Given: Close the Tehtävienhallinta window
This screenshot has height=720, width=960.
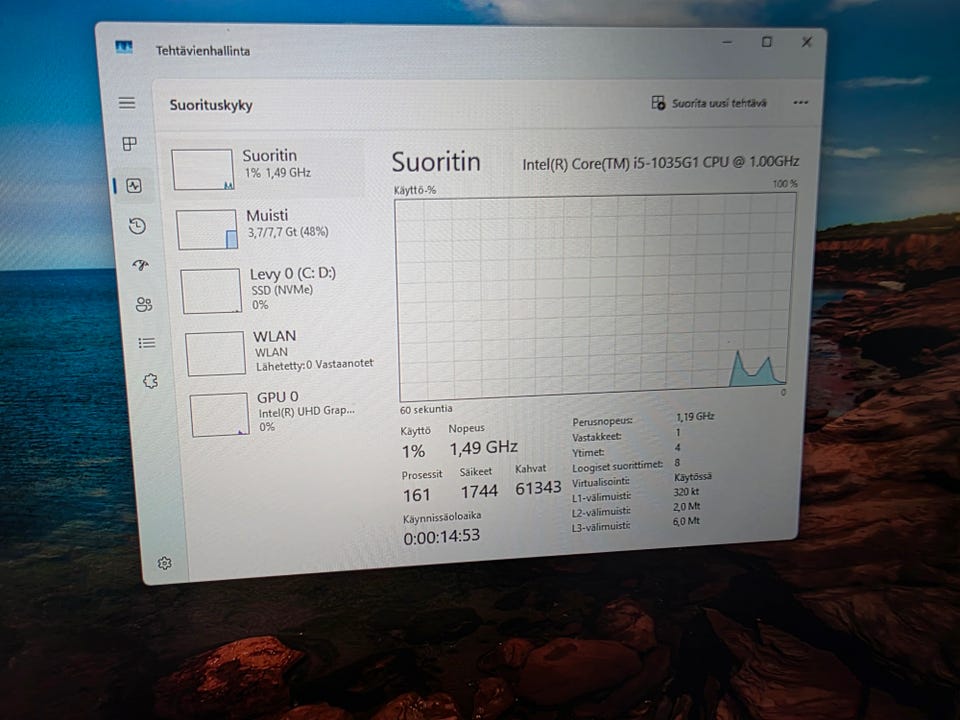Looking at the screenshot, I should (807, 42).
